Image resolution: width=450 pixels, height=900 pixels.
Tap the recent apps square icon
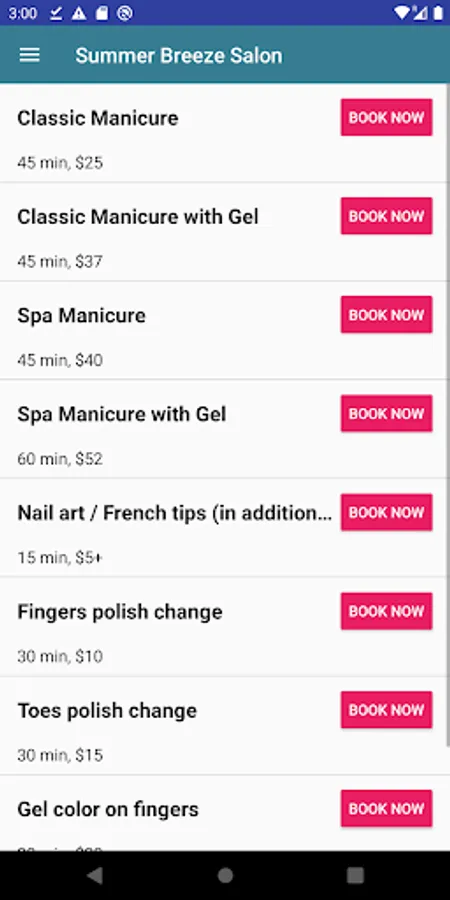coord(355,875)
